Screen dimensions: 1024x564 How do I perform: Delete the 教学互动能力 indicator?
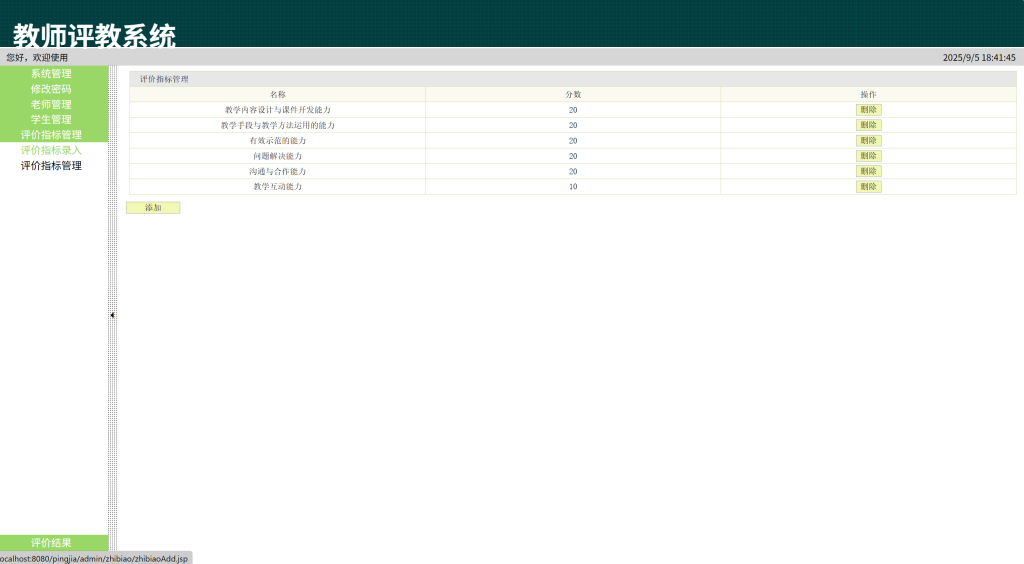point(869,186)
